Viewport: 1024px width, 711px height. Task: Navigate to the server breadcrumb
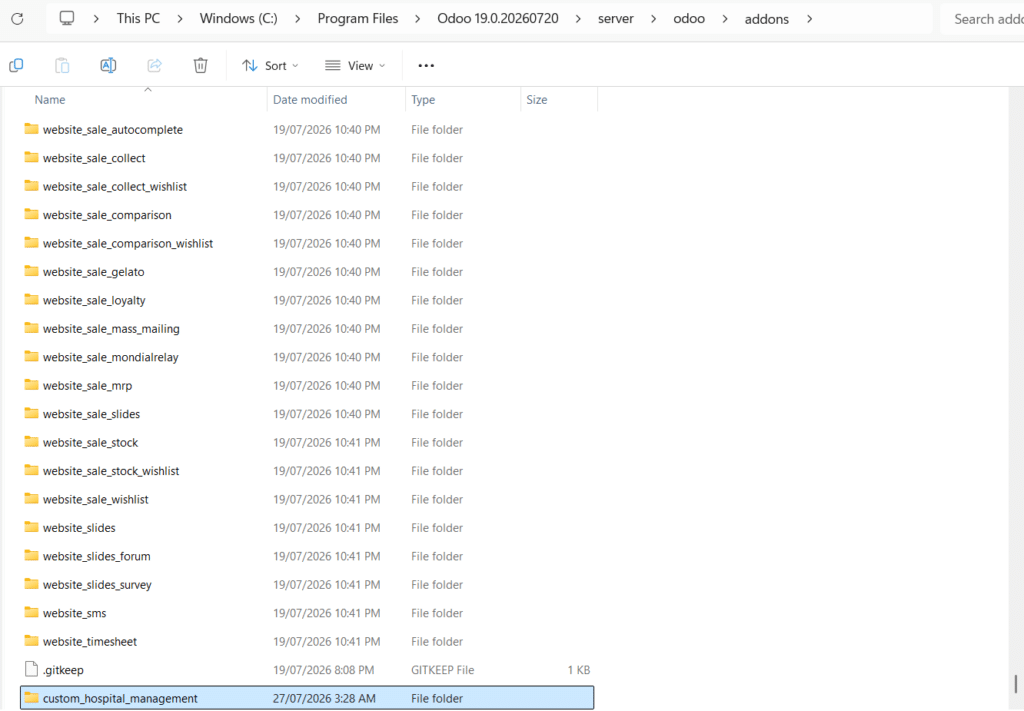616,19
